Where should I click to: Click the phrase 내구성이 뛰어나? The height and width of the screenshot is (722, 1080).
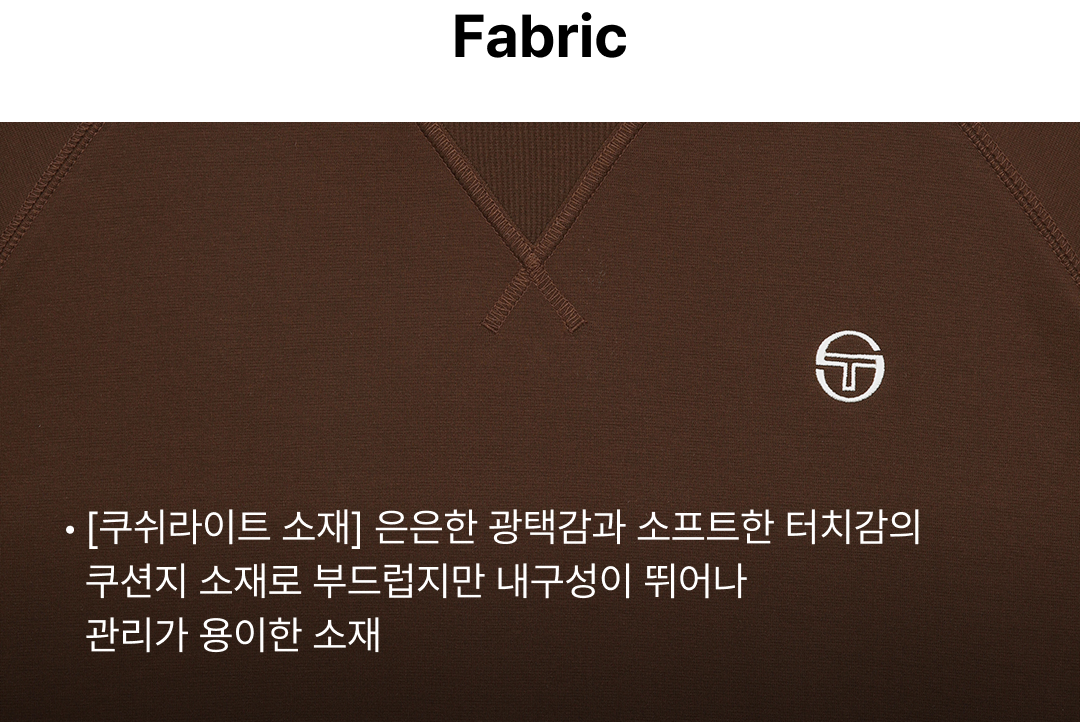tap(621, 580)
